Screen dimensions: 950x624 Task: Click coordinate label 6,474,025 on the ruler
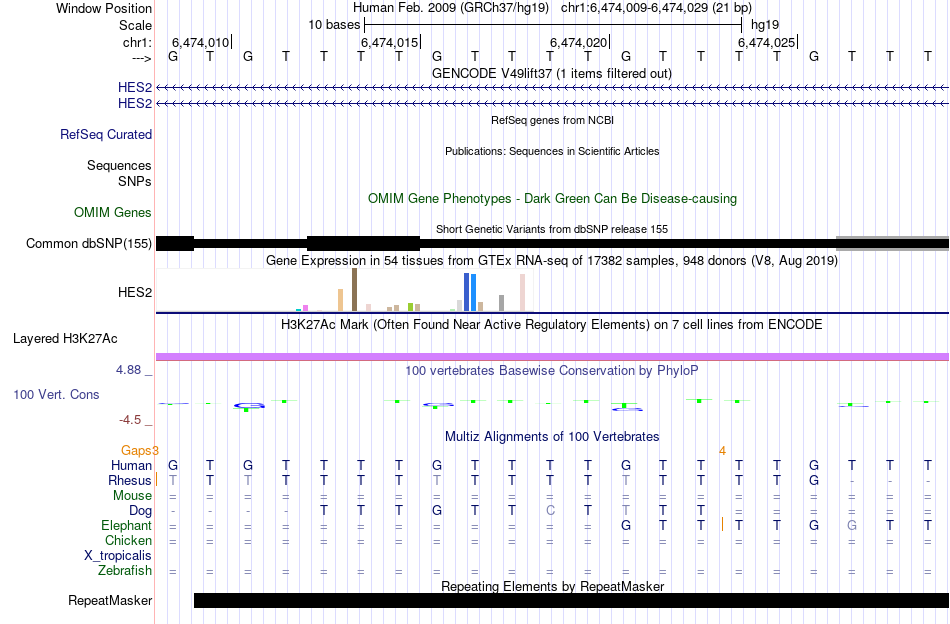click(x=766, y=42)
